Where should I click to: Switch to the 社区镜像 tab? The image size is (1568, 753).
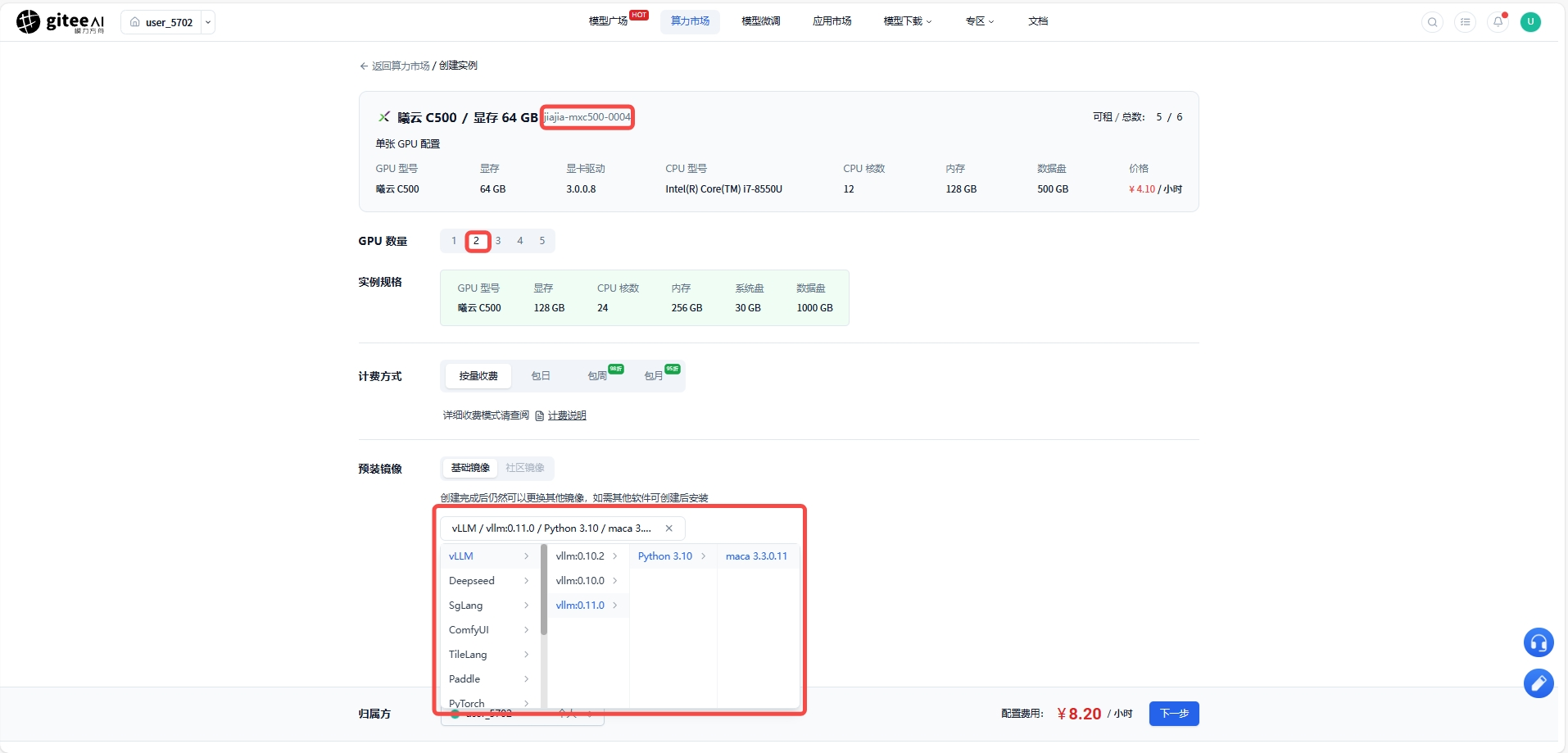coord(525,468)
